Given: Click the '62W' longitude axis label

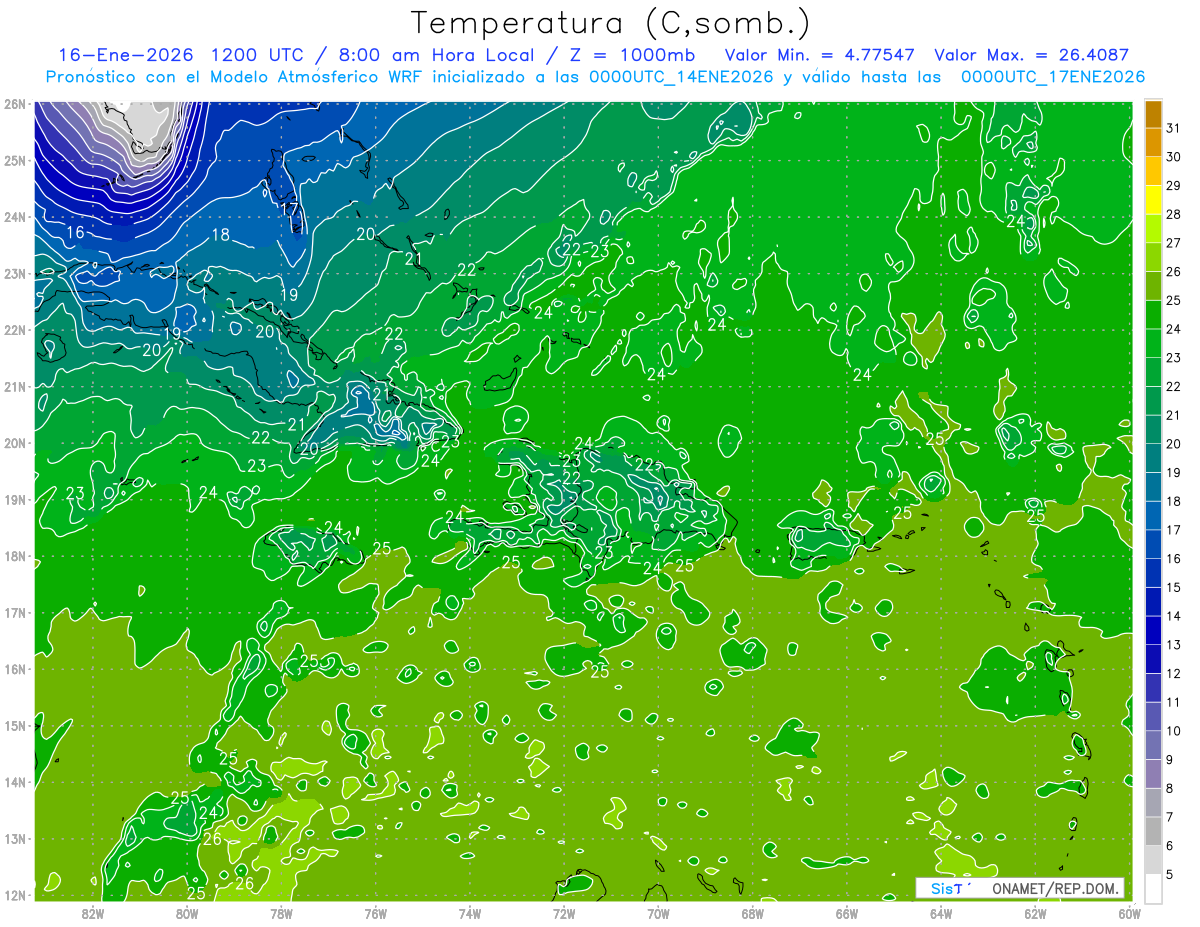Looking at the screenshot, I should click(1034, 913).
